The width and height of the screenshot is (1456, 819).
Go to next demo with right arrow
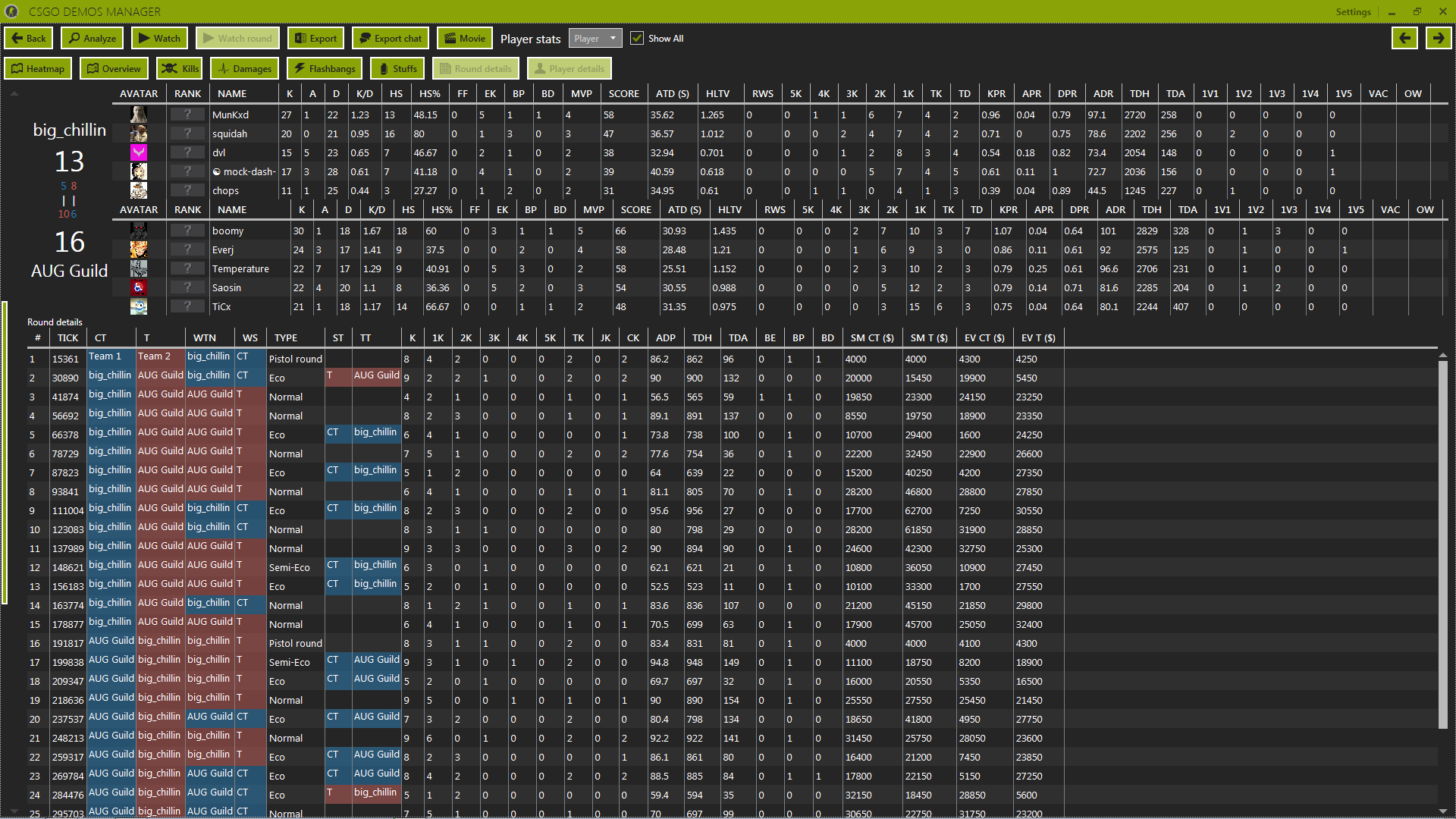pyautogui.click(x=1438, y=39)
